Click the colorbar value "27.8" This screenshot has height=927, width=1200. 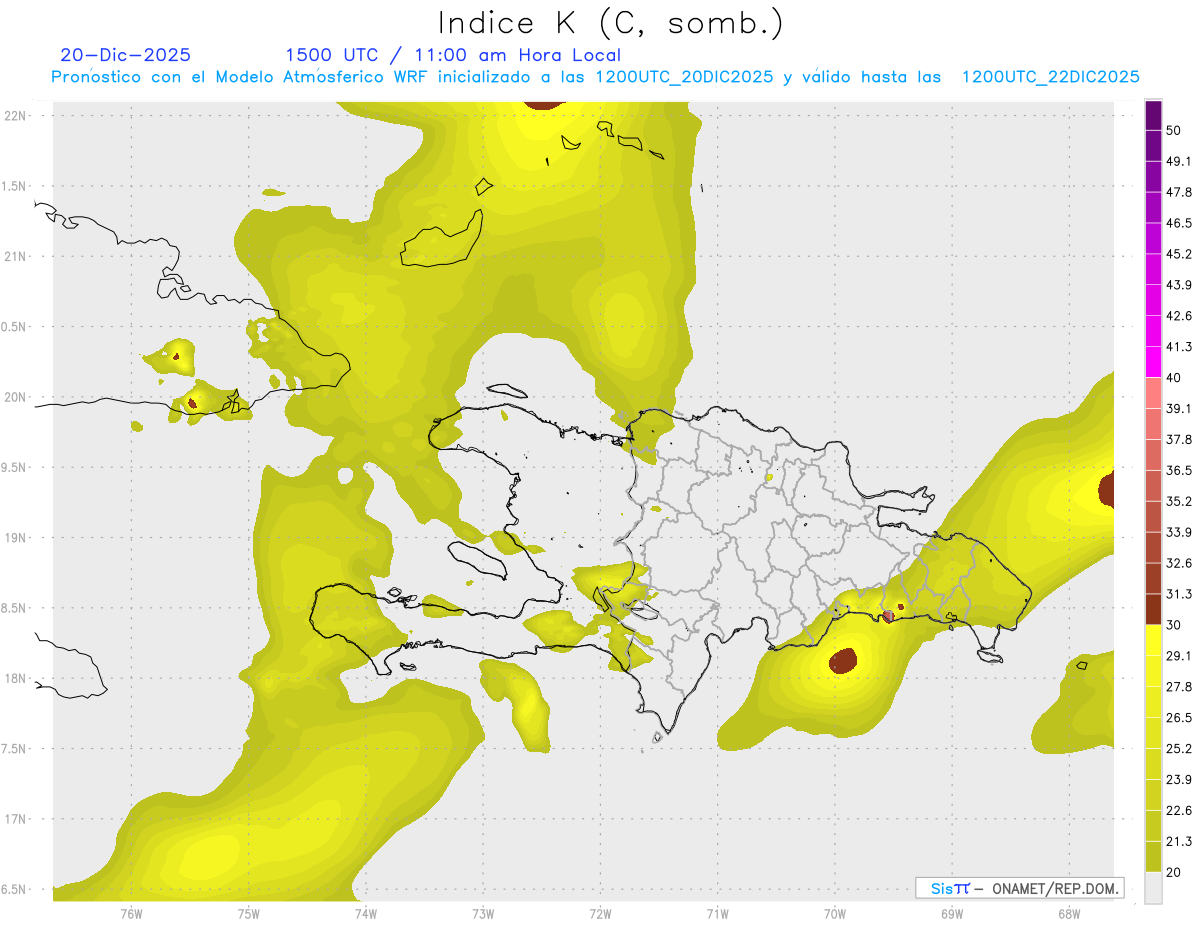(1179, 687)
